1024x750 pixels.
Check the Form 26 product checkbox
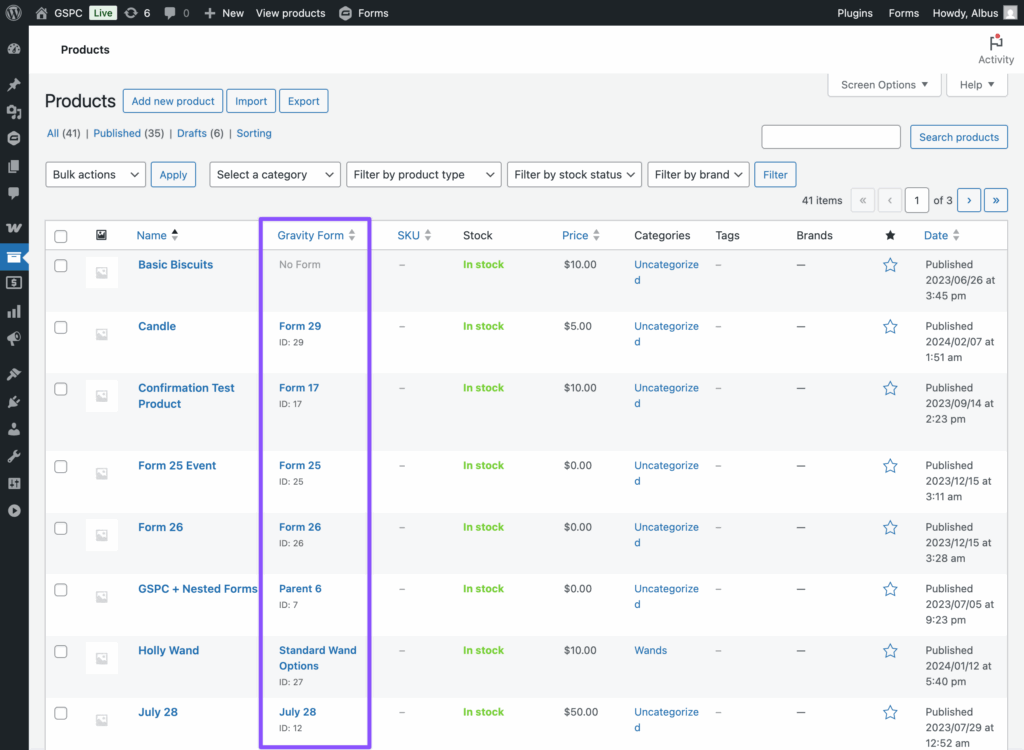(61, 528)
